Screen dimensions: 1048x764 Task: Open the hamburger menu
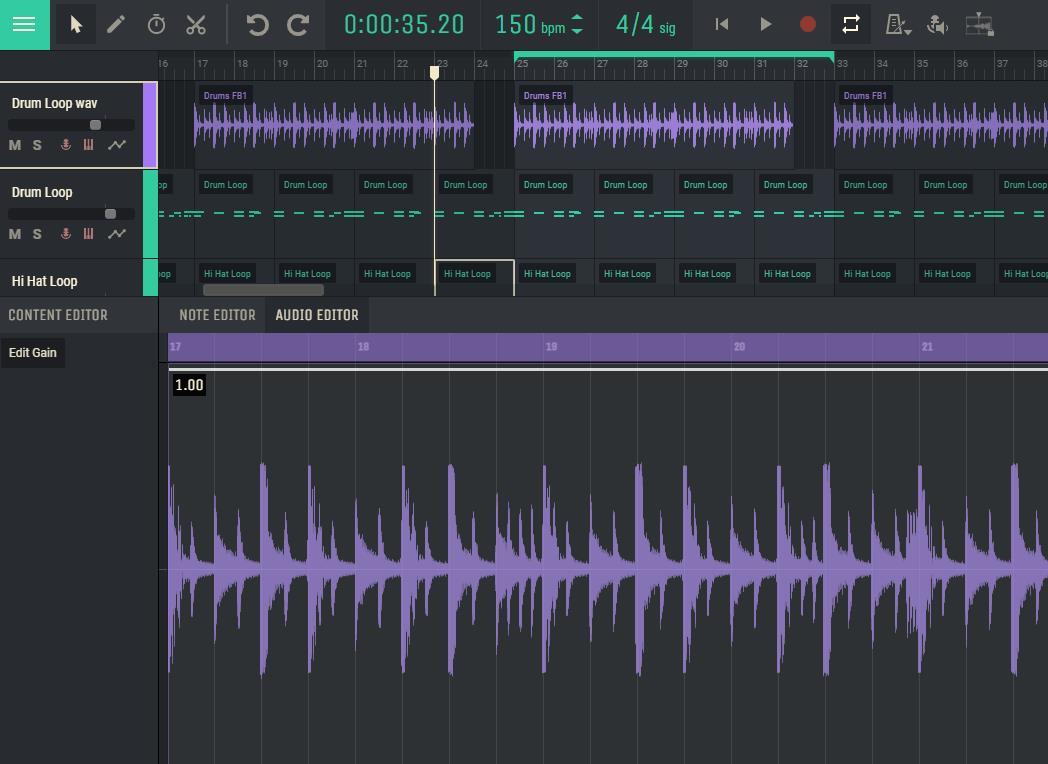click(24, 24)
